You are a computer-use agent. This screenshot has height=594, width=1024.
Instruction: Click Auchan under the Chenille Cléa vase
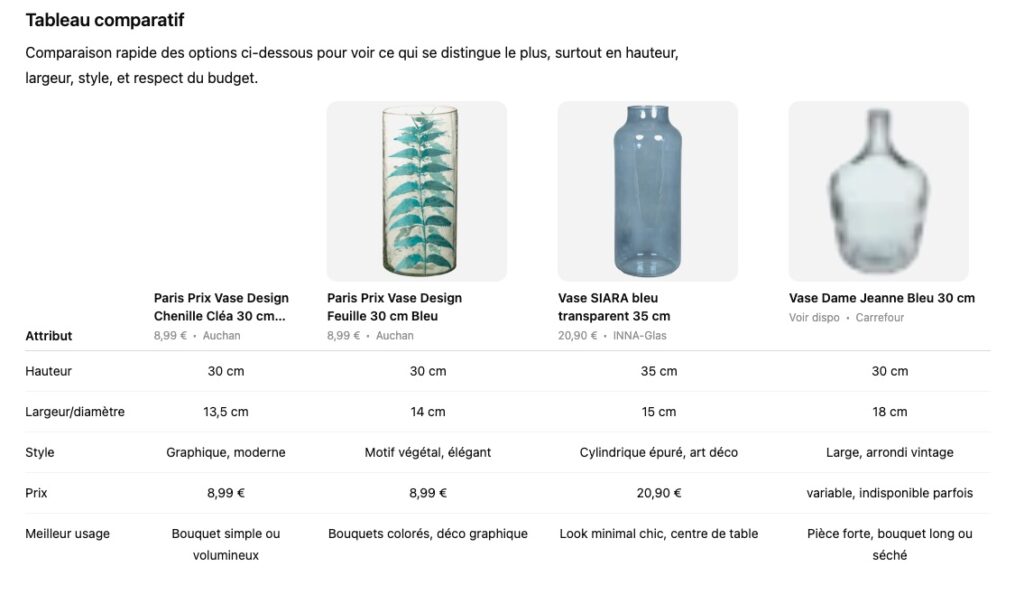[x=222, y=336]
